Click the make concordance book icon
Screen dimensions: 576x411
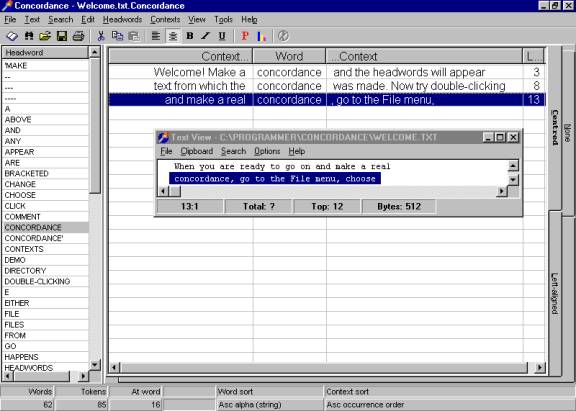tap(12, 36)
